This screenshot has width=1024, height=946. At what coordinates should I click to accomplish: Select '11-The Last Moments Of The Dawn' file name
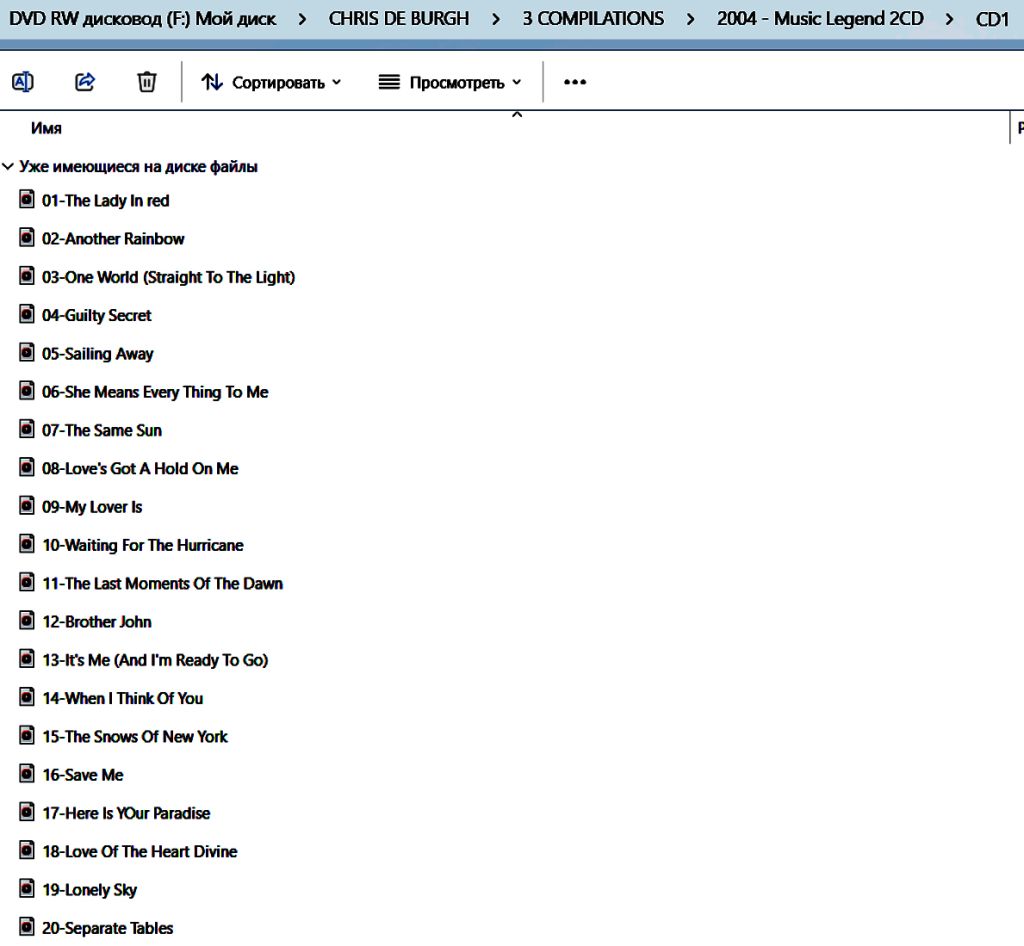click(x=163, y=584)
